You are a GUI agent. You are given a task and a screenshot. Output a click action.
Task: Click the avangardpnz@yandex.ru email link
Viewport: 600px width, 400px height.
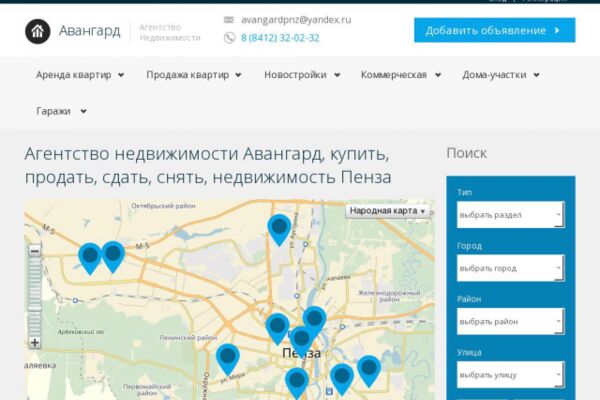pyautogui.click(x=296, y=20)
